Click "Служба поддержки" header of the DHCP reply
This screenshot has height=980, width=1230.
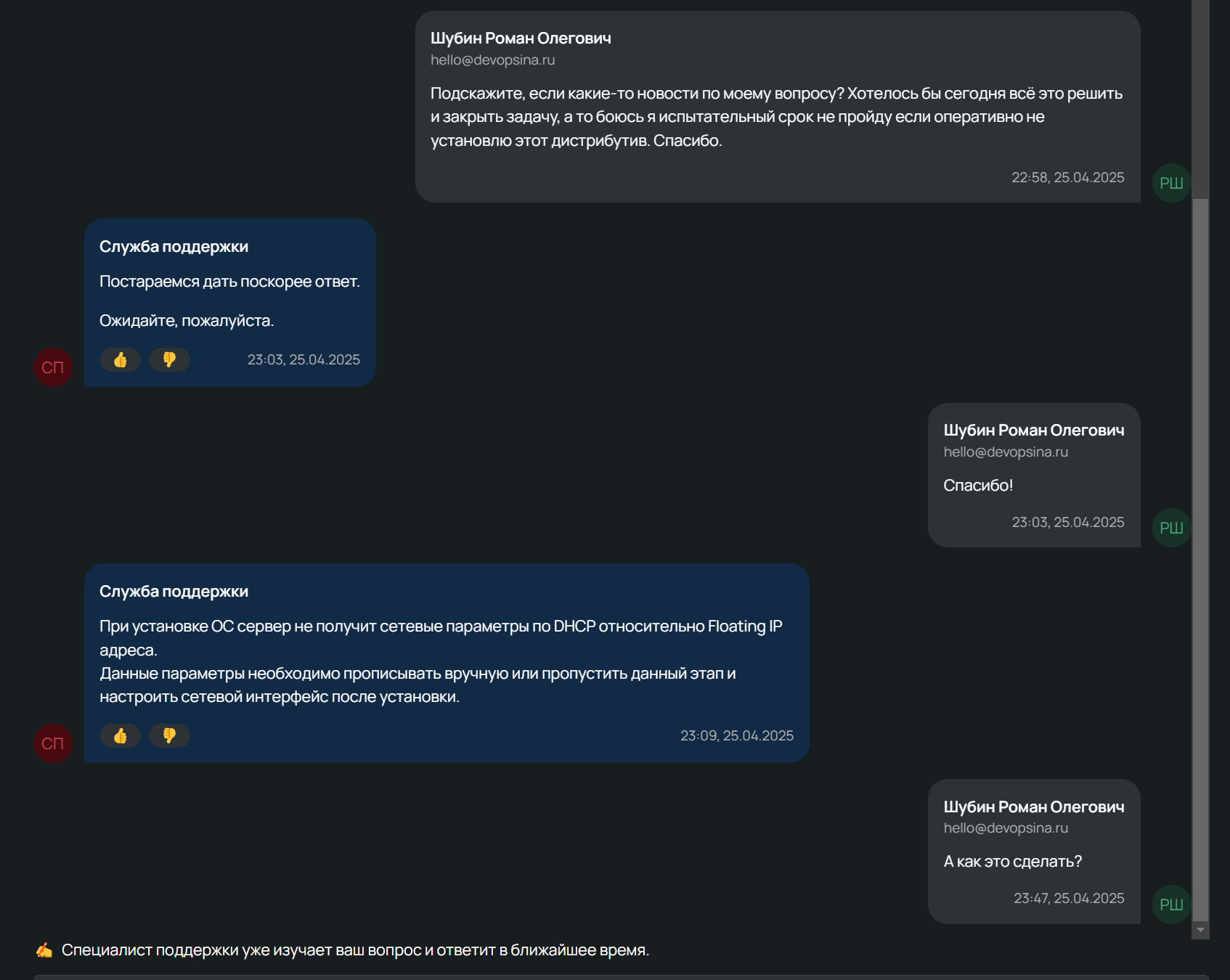coord(174,592)
